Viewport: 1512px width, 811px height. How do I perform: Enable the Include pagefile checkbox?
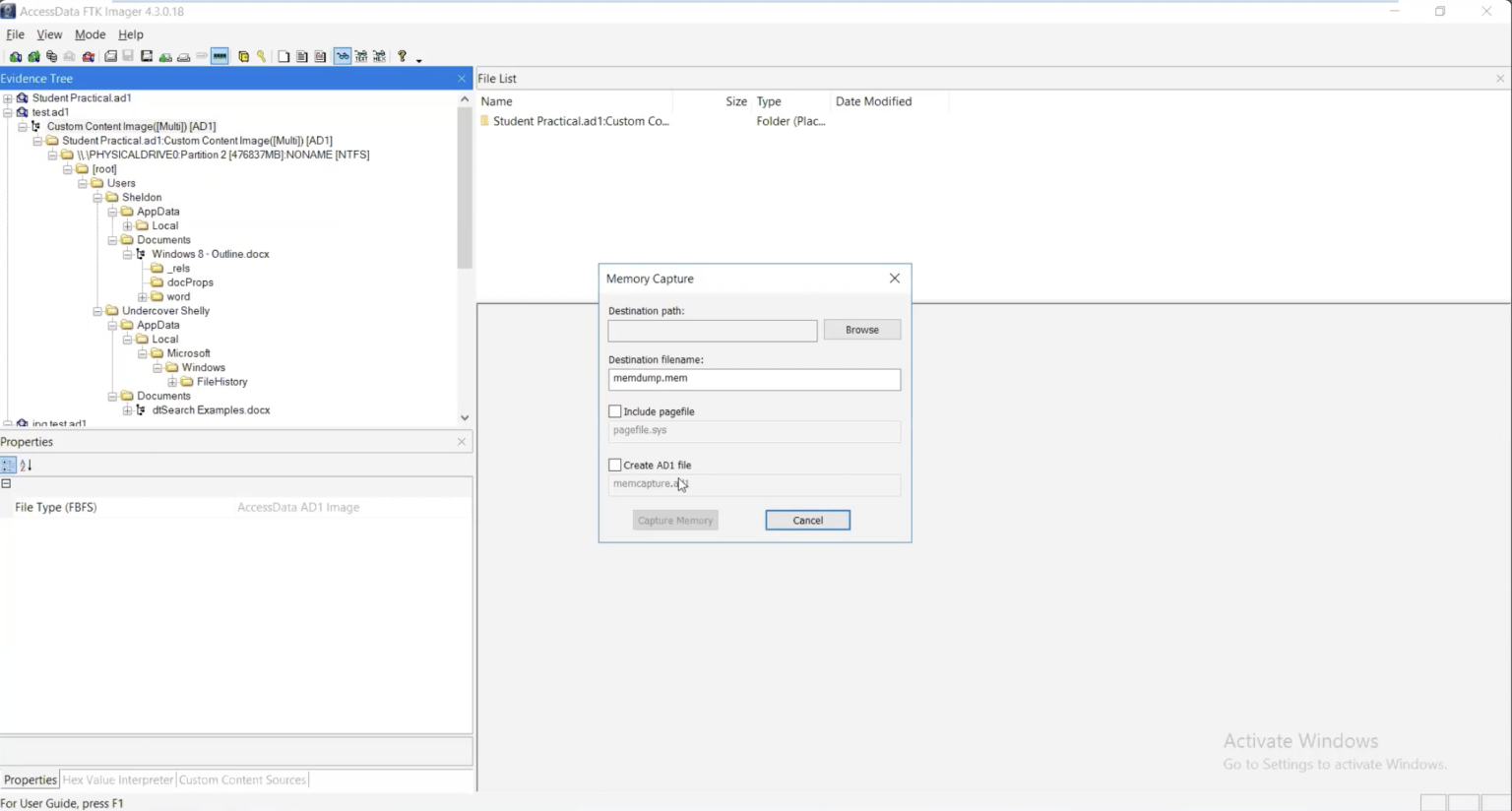[615, 411]
